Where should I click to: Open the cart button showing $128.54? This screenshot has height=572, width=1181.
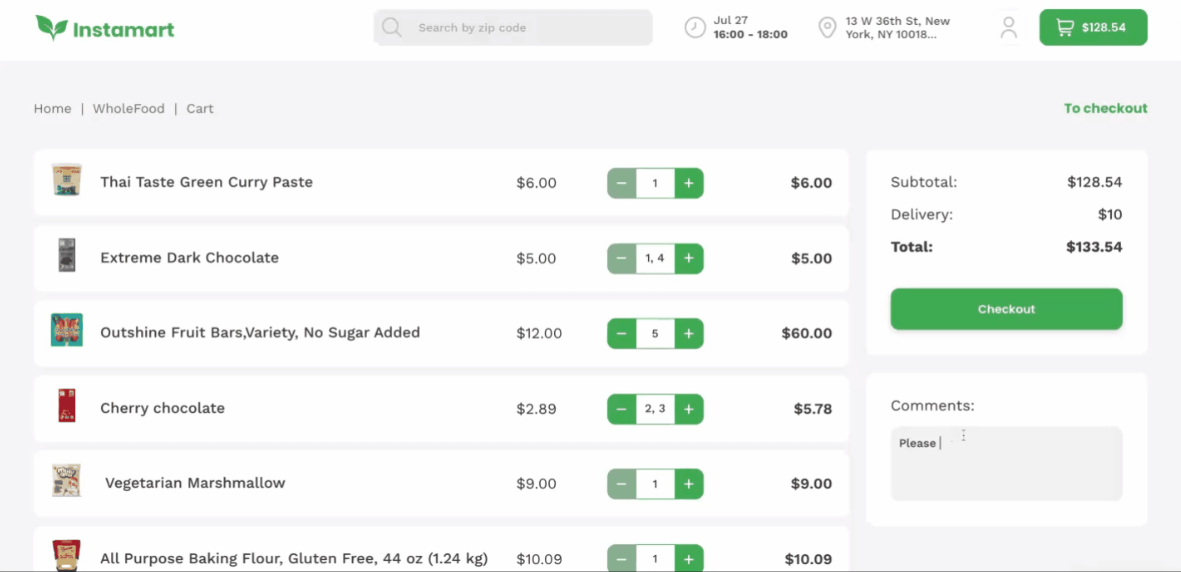point(1093,27)
